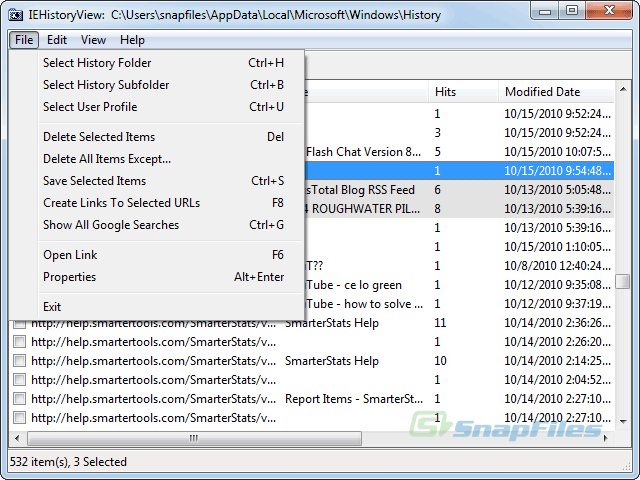Image resolution: width=640 pixels, height=480 pixels.
Task: Tick the checkbox for Report Items - SmarterSt... row
Action: point(19,399)
